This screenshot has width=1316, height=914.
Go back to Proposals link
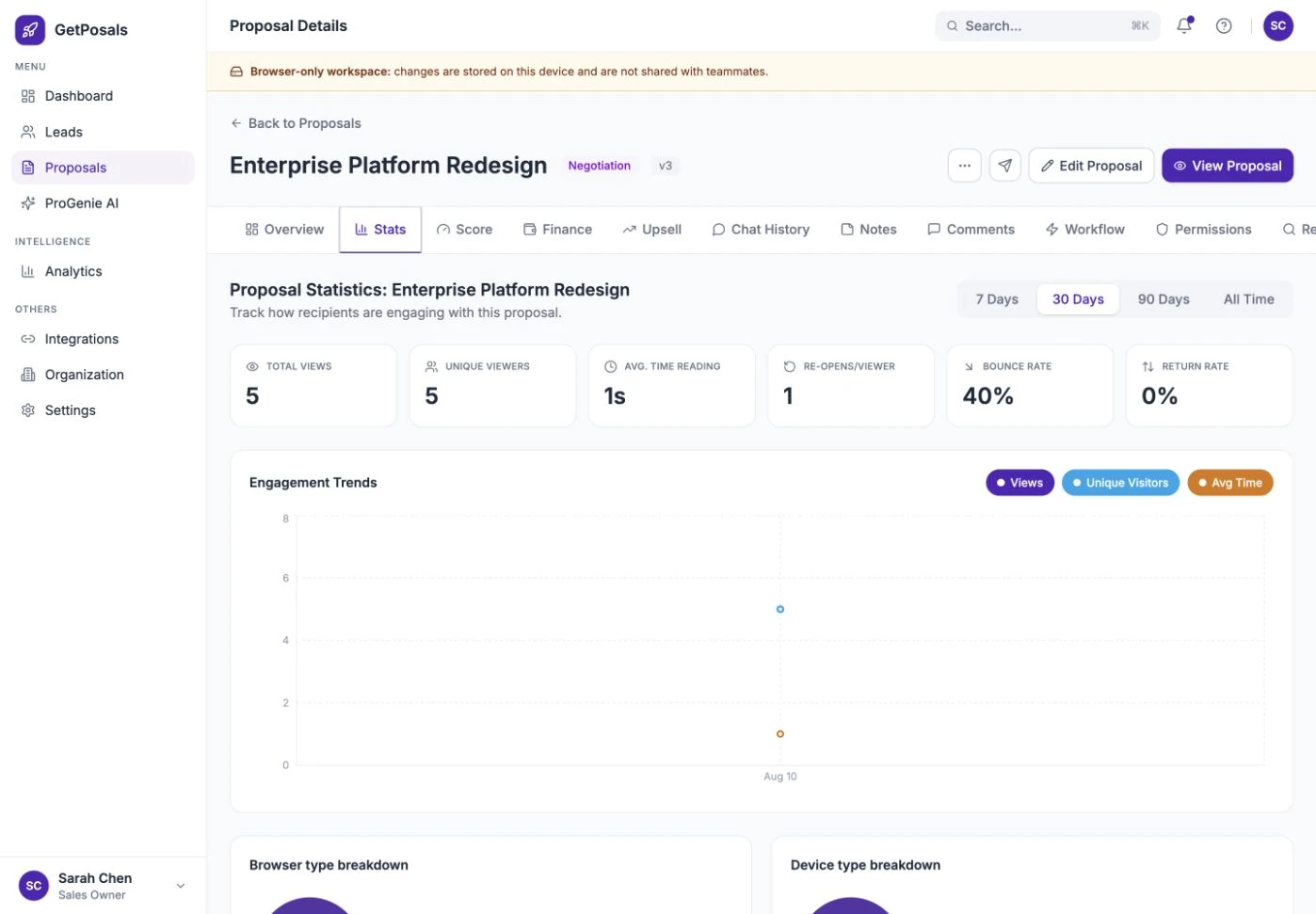(x=296, y=123)
